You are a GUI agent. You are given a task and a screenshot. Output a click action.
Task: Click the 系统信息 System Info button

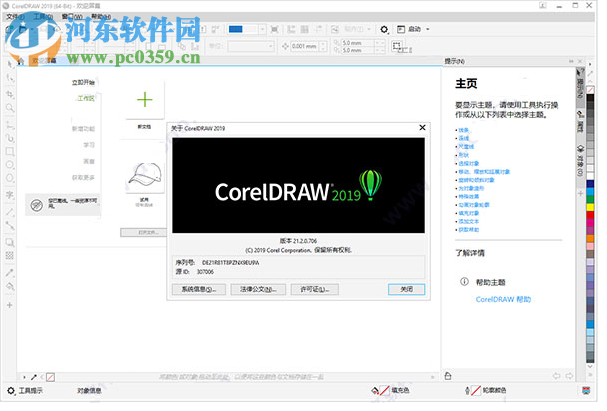click(199, 289)
